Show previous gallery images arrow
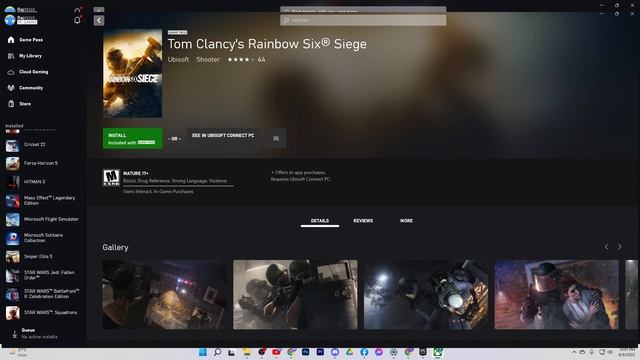Image resolution: width=640 pixels, height=360 pixels. 607,247
